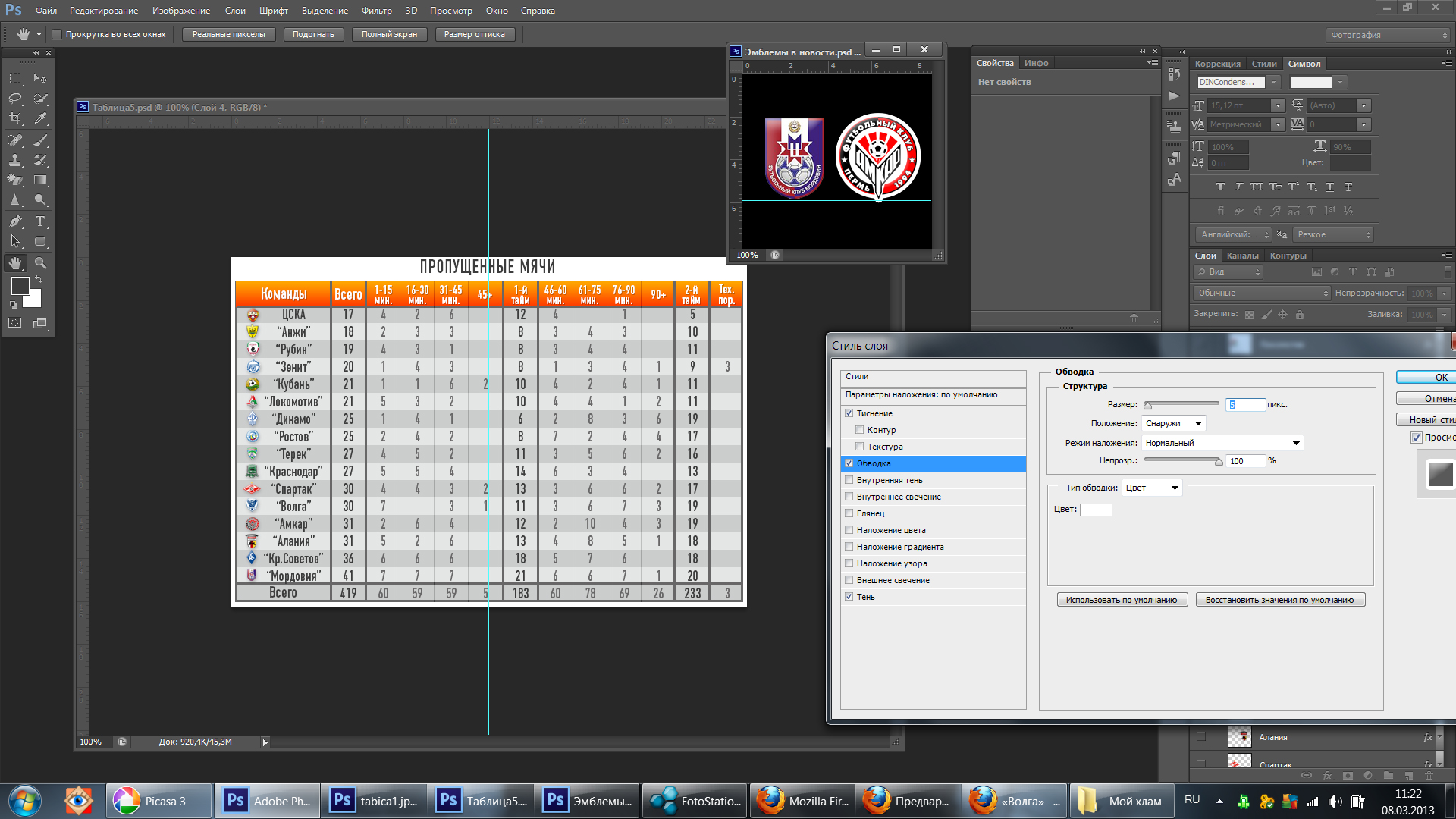
Task: Toggle the Тиснение effect checkbox
Action: click(x=849, y=413)
